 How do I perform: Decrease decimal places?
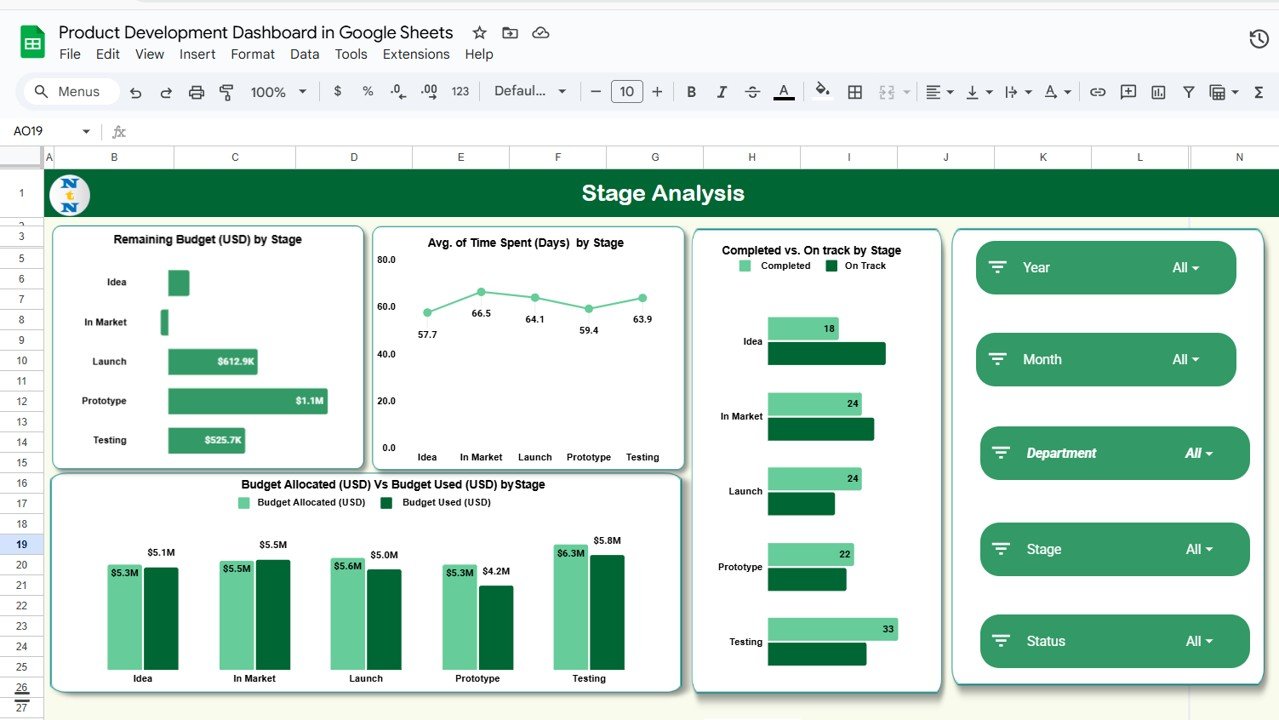396,91
